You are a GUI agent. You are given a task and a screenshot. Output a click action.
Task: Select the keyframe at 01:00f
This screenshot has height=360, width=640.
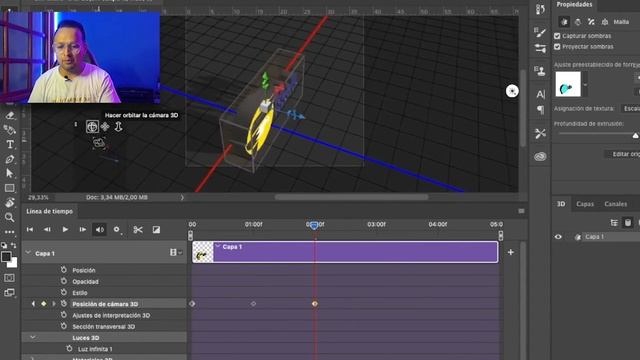click(253, 304)
